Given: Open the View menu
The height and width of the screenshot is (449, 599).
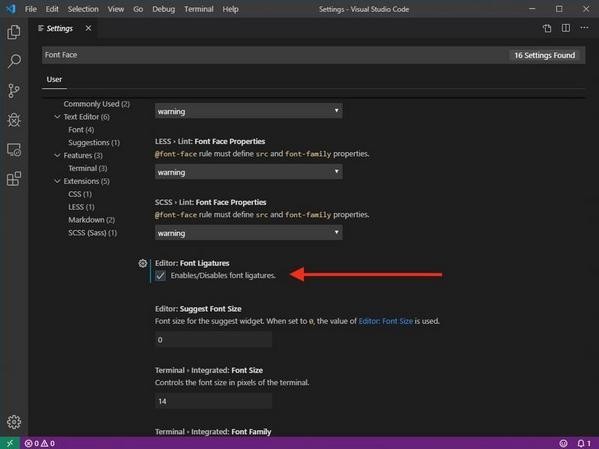Looking at the screenshot, I should (116, 9).
